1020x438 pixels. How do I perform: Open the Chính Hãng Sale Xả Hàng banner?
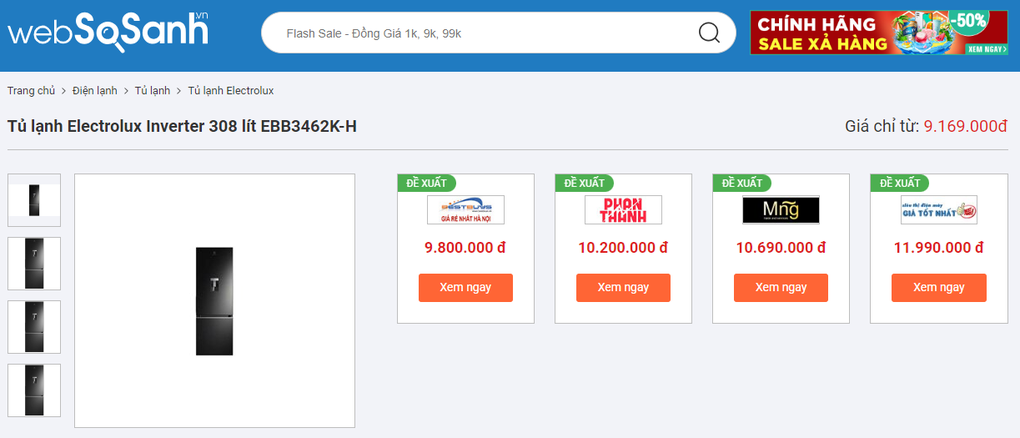point(879,33)
